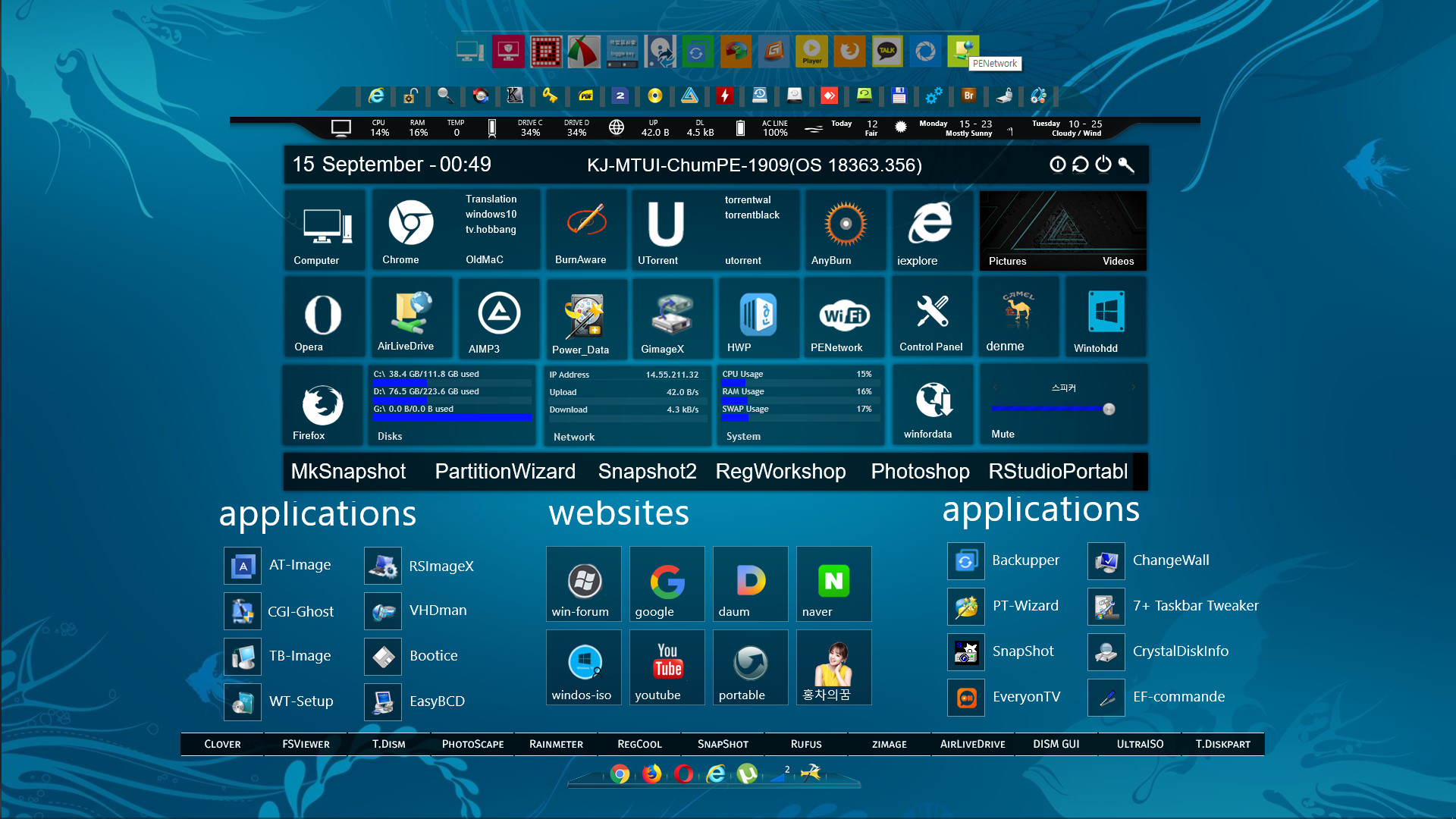This screenshot has width=1456, height=819.
Task: Open Pictures folder shortcut
Action: click(x=1007, y=261)
